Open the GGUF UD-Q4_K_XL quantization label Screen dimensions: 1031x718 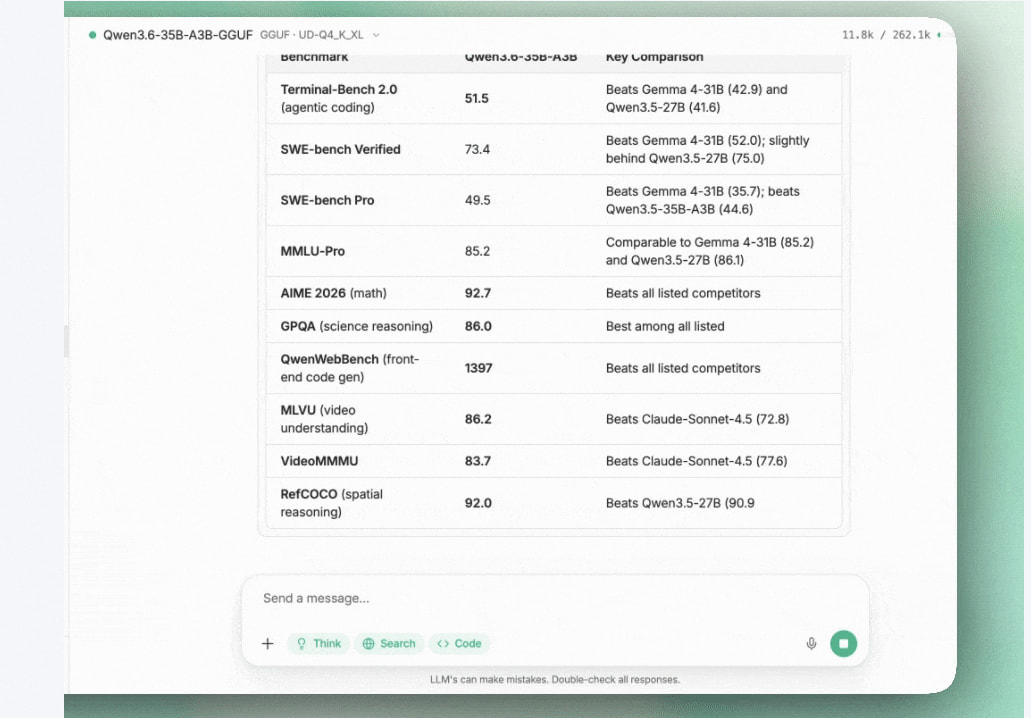pos(313,35)
